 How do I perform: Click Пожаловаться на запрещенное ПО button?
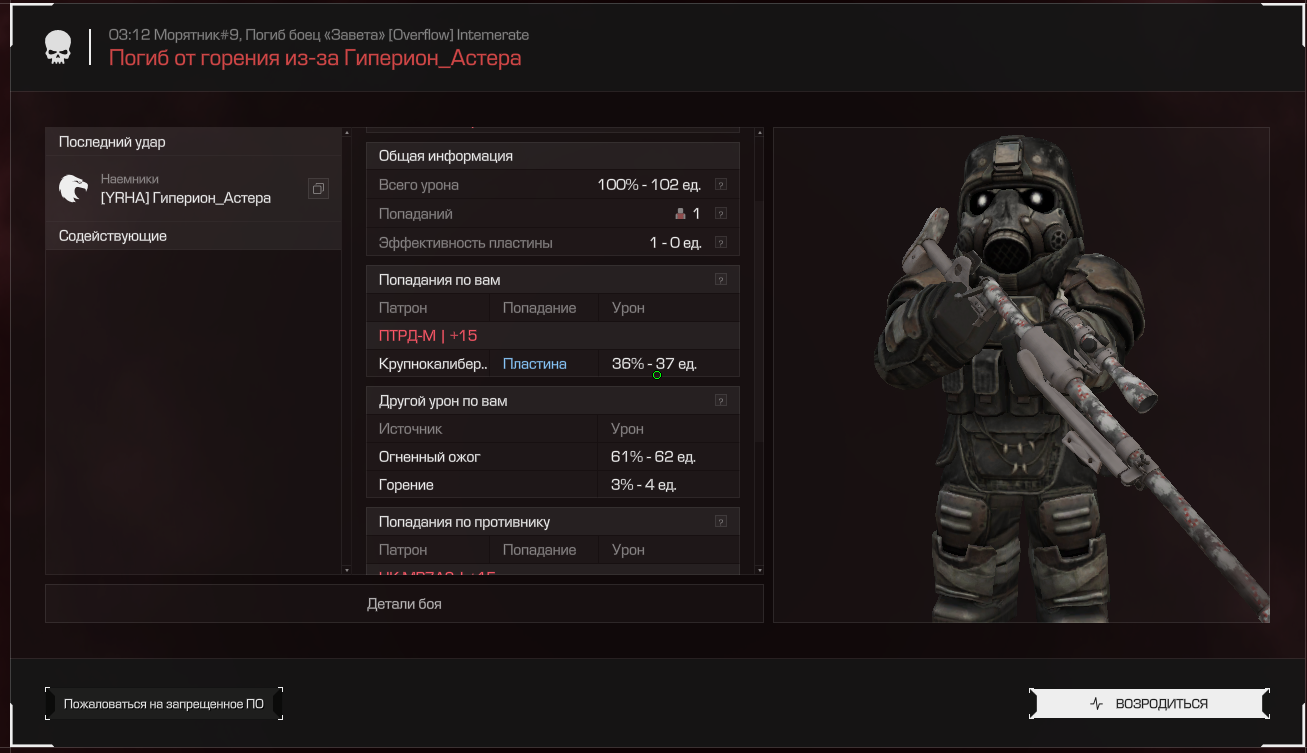(x=164, y=703)
